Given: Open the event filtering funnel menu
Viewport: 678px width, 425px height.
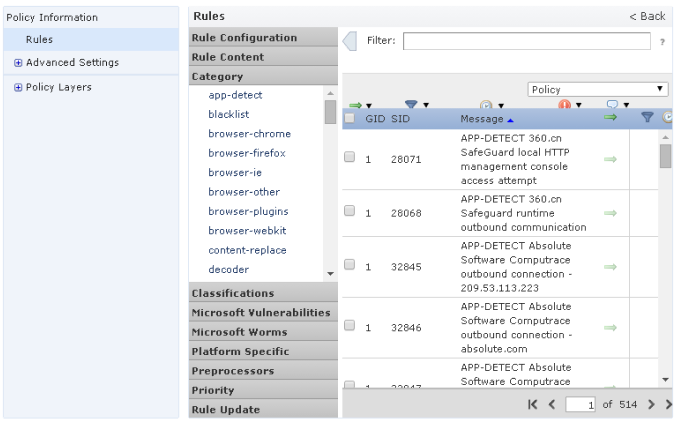Looking at the screenshot, I should click(415, 104).
